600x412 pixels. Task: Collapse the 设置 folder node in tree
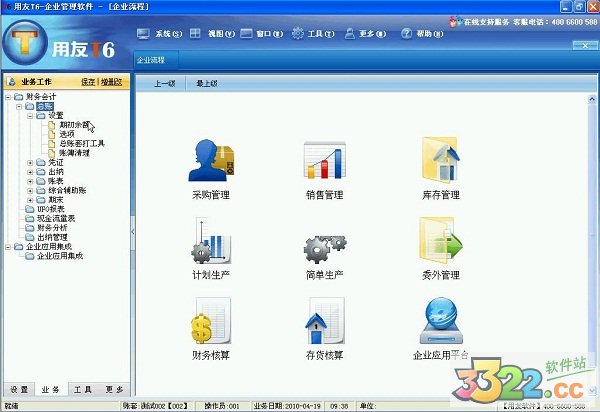(x=30, y=115)
